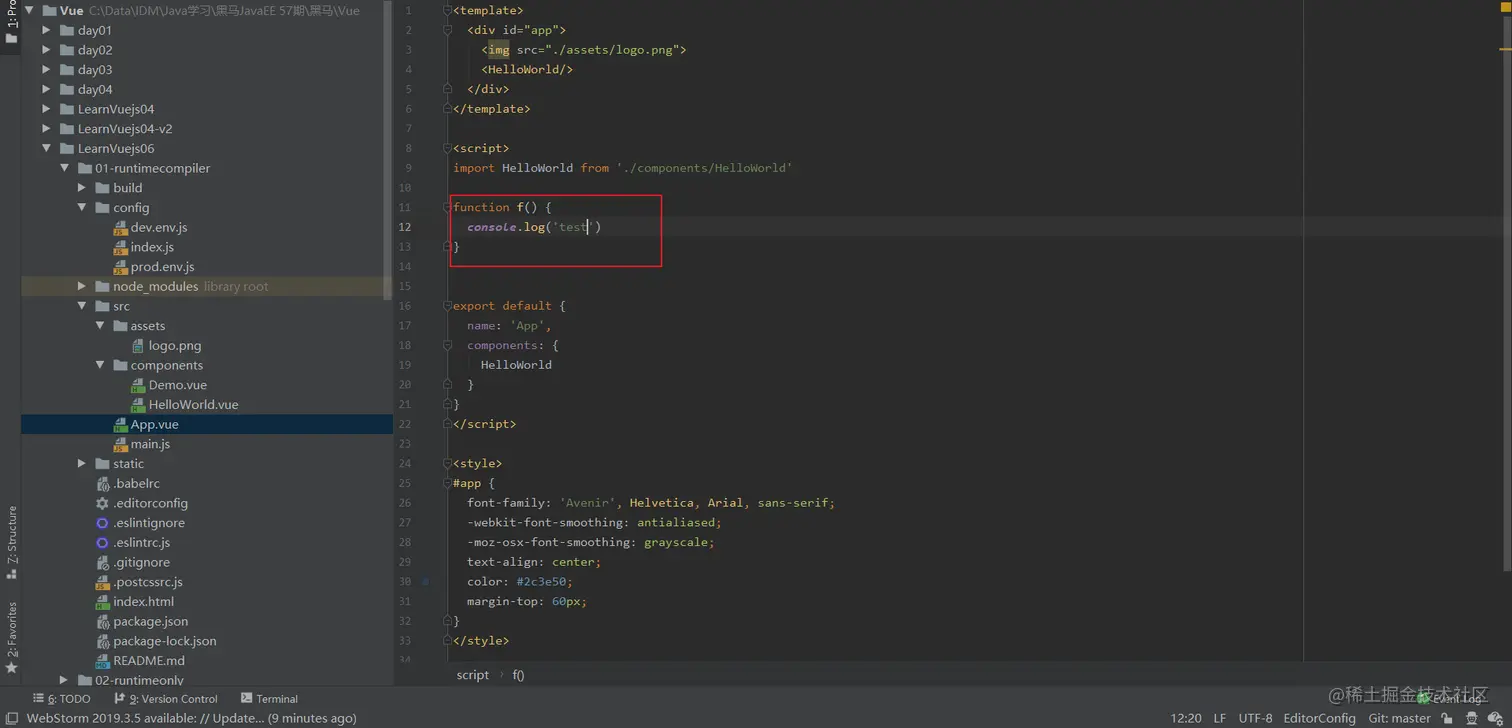Screen dimensions: 1512x728
Task: Select main.js file icon
Action: pos(120,444)
